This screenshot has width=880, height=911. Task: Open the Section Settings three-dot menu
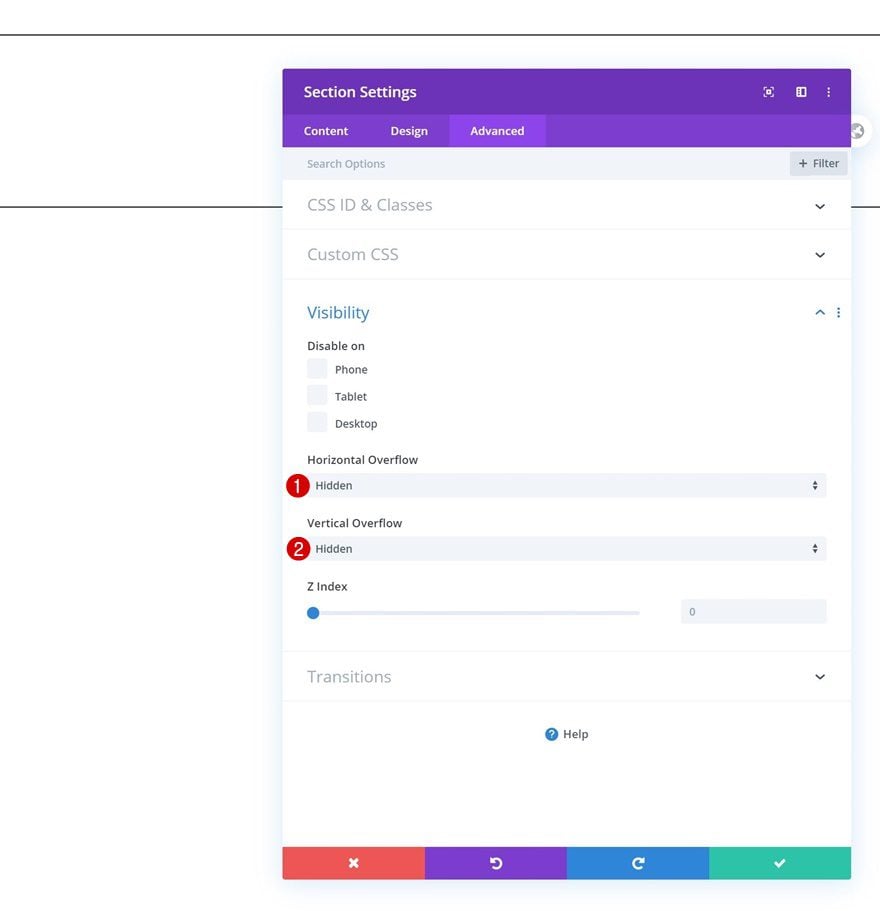pos(828,92)
